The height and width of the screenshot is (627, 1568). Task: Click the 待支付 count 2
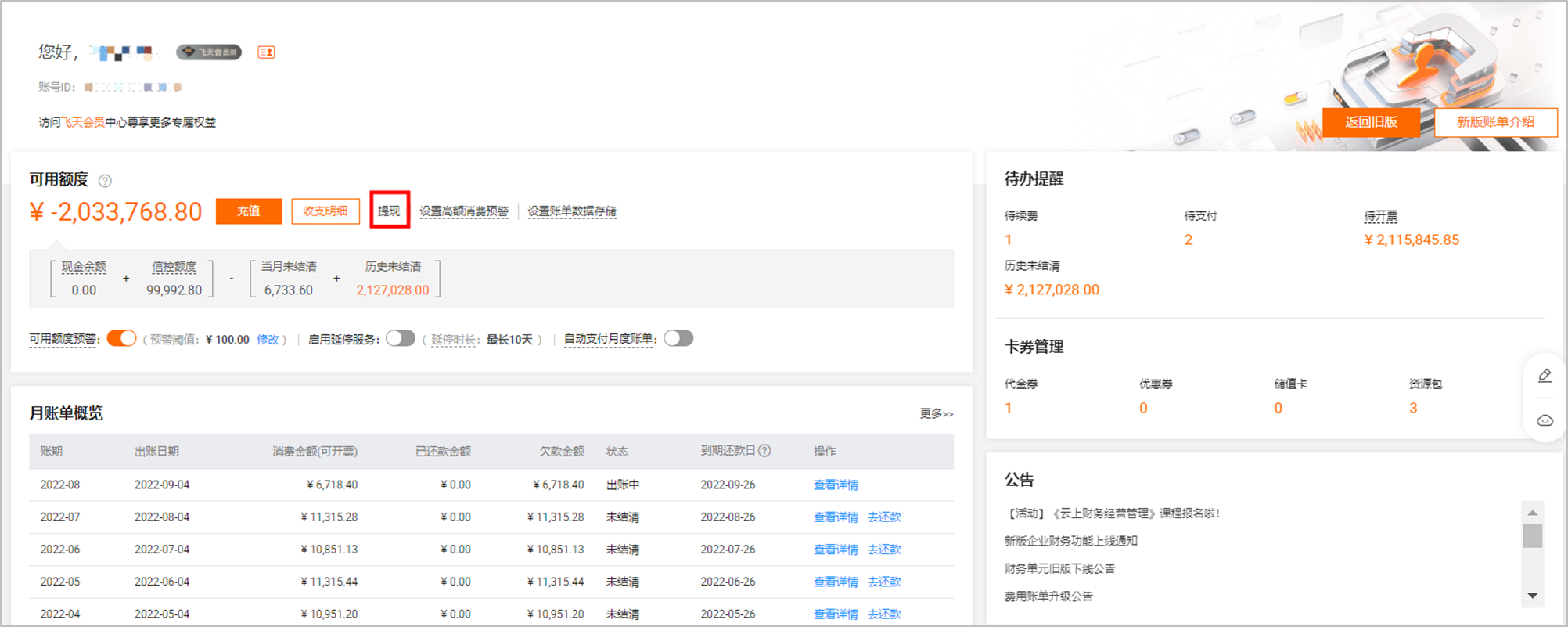click(x=1189, y=240)
